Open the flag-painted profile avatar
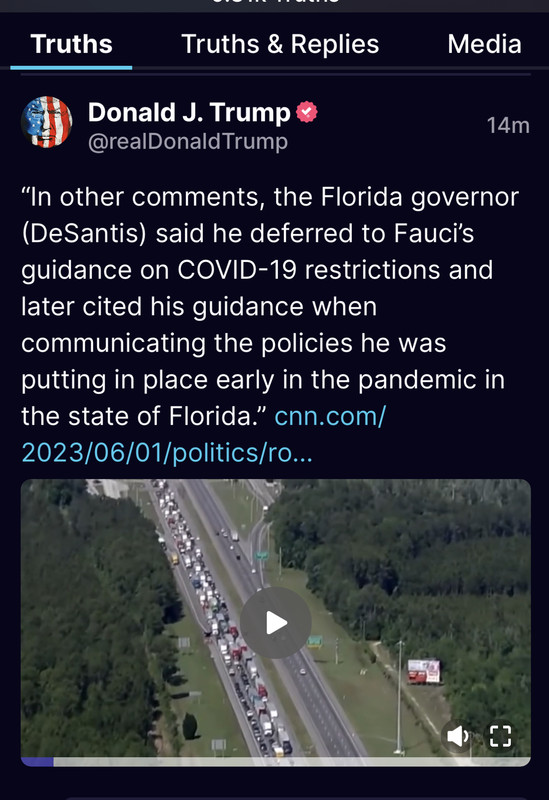 (x=46, y=121)
